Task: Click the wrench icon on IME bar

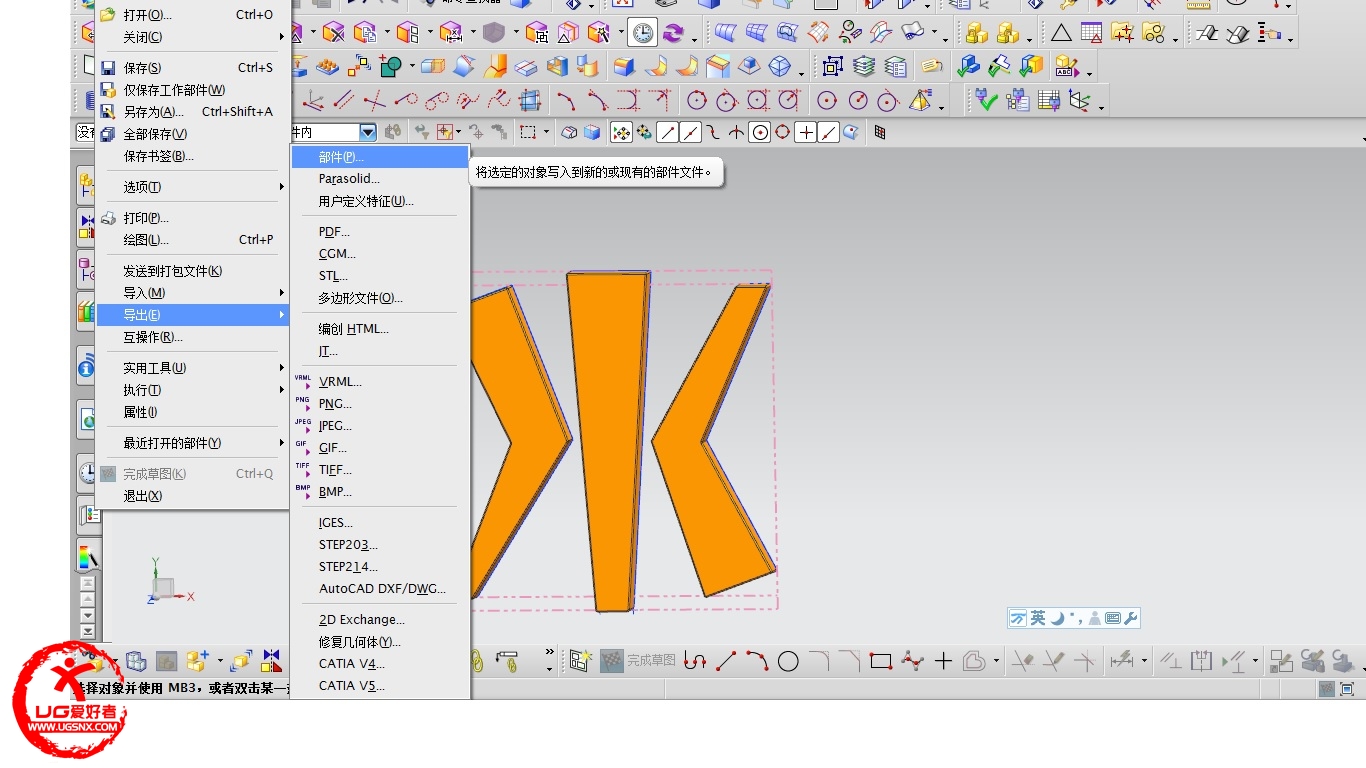Action: [1131, 618]
